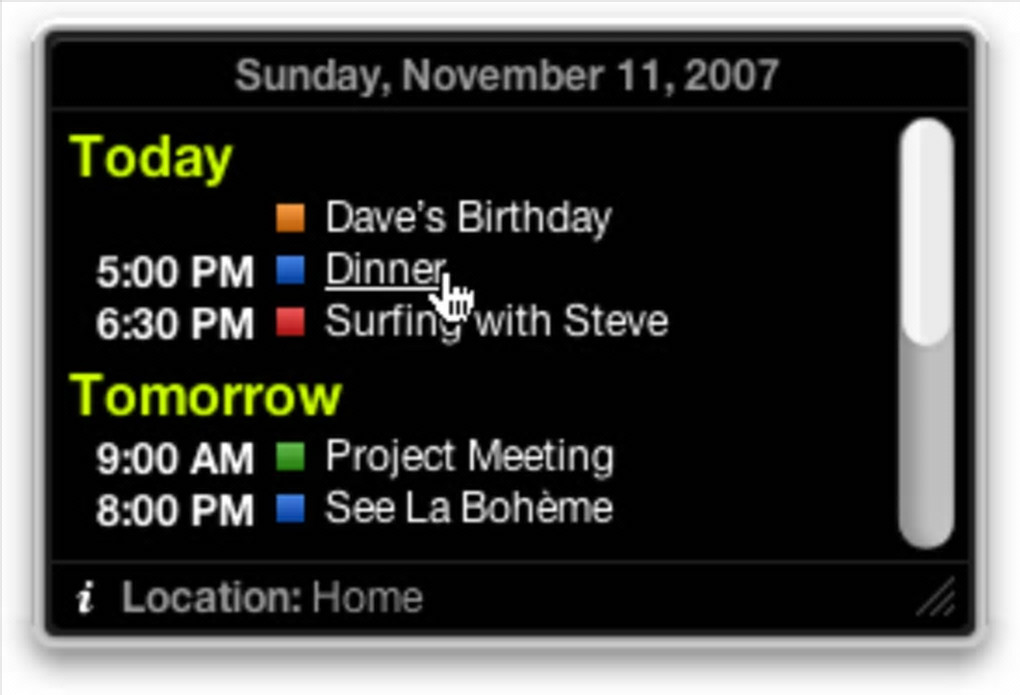This screenshot has width=1020, height=695.
Task: Click the blue calendar square beside See La Bohème
Action: (290, 509)
